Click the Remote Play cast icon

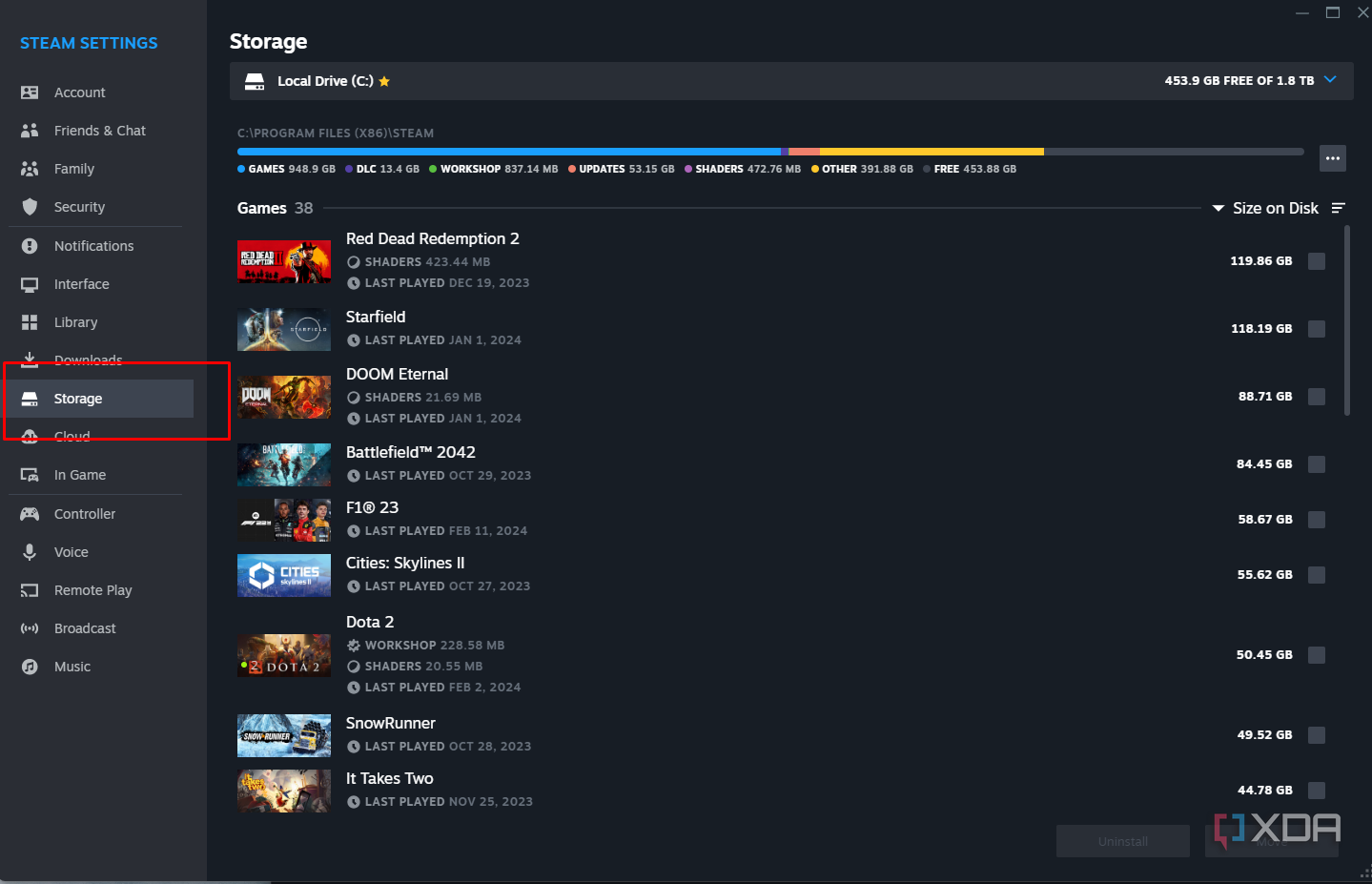(30, 590)
